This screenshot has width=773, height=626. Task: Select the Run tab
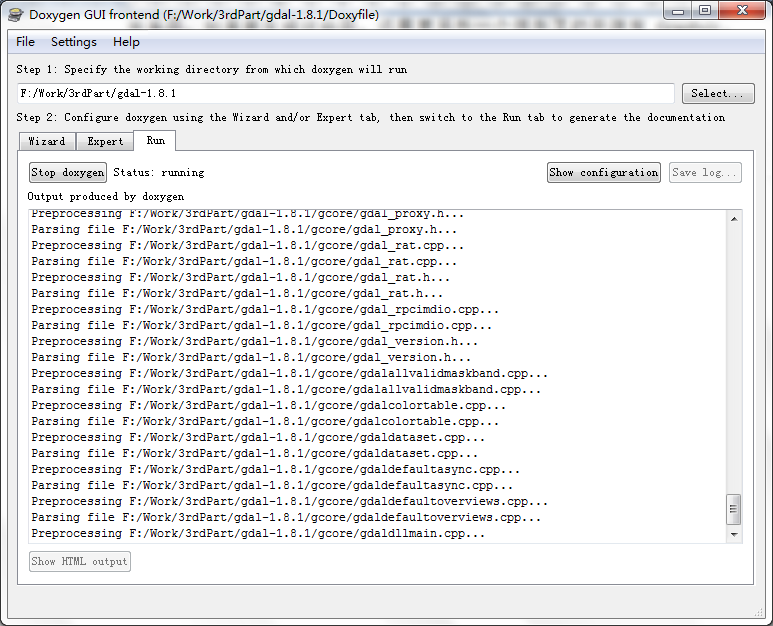155,140
